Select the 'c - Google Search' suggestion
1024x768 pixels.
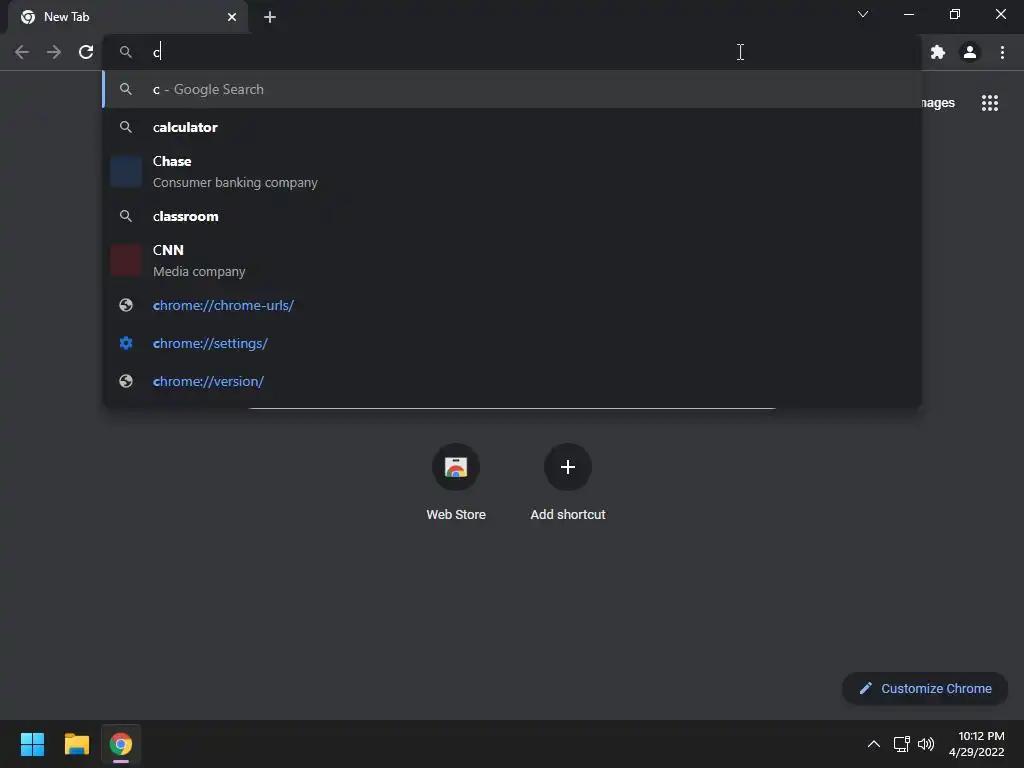512,89
